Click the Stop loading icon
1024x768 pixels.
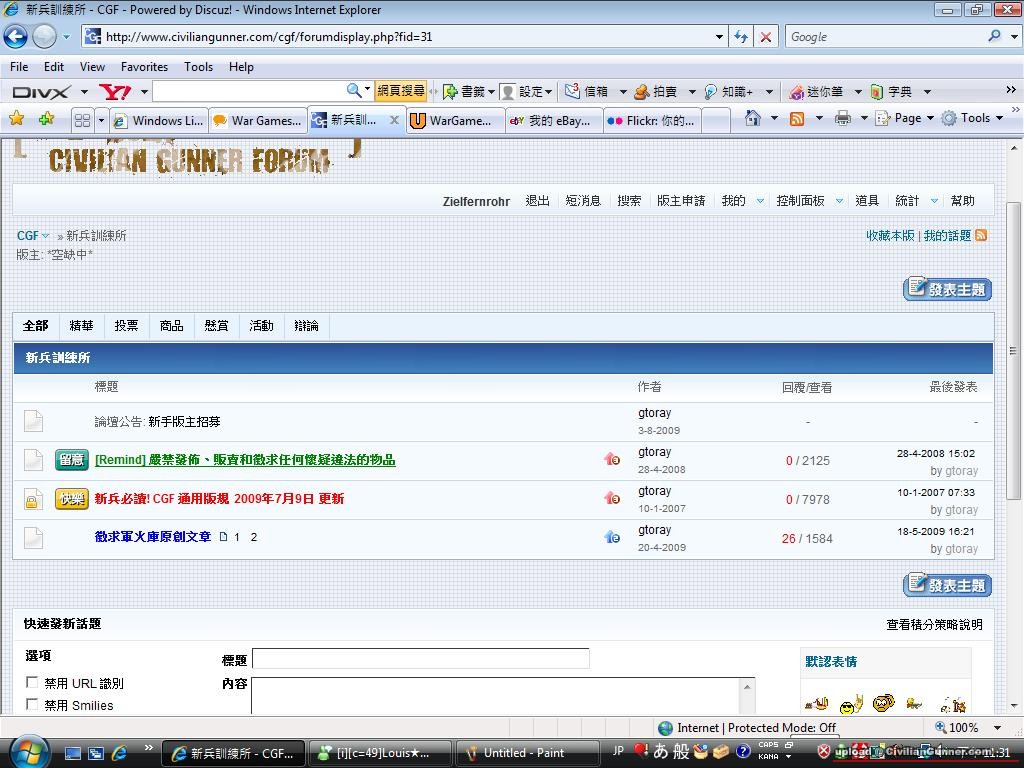766,37
